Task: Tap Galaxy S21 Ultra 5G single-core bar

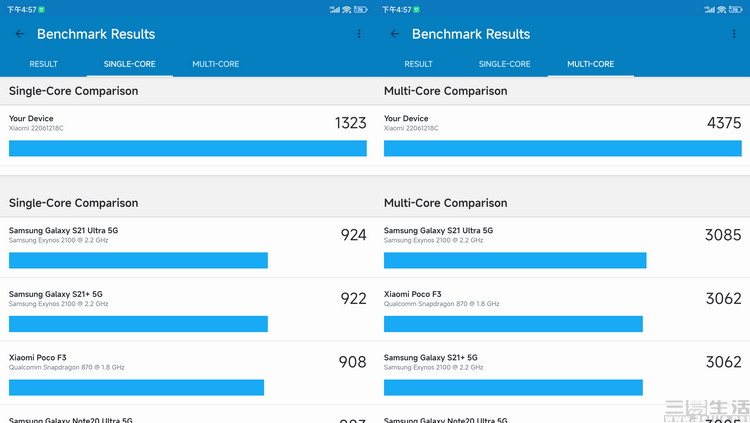Action: (138, 260)
